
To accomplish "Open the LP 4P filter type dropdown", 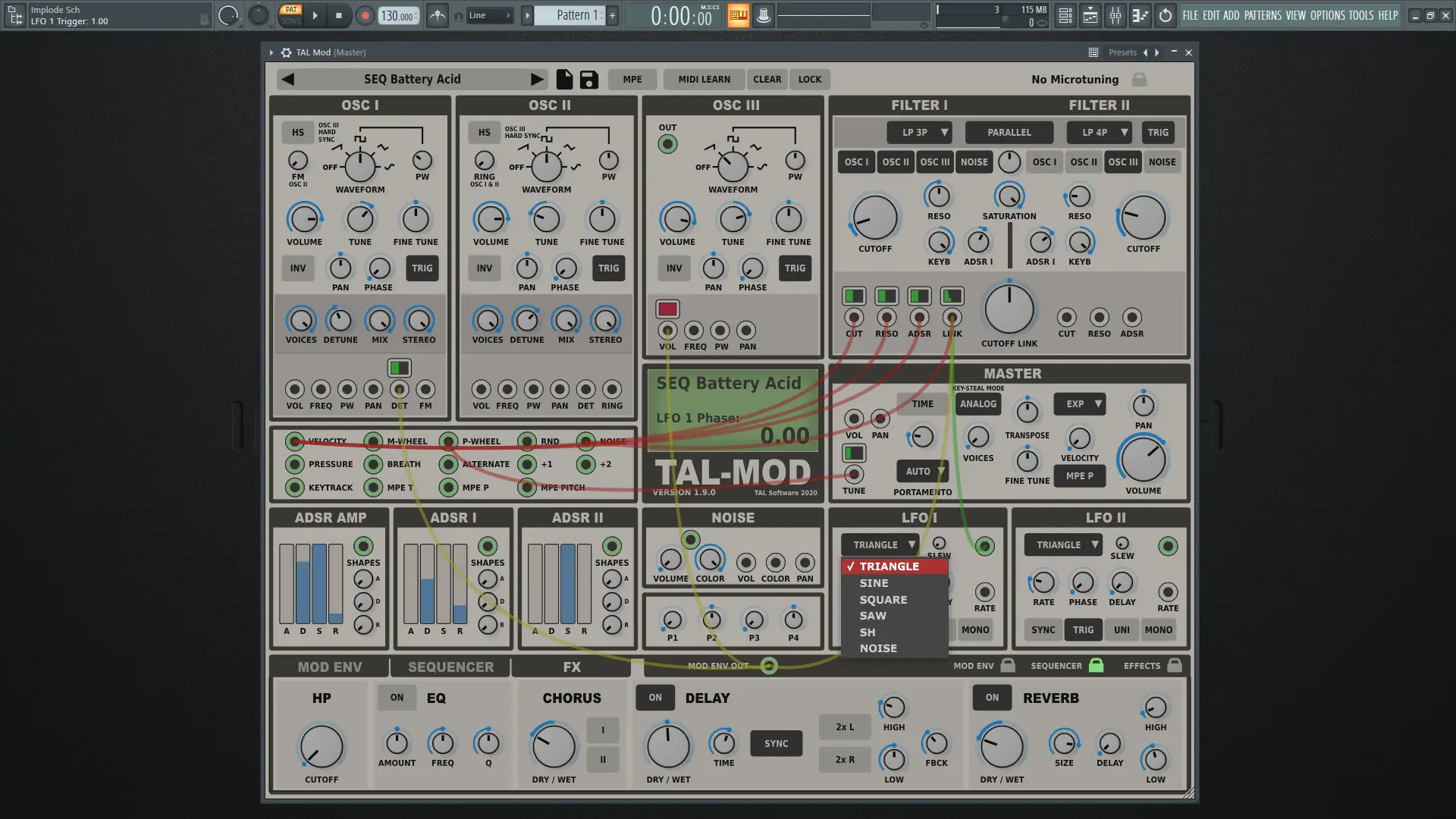I will pos(1099,132).
